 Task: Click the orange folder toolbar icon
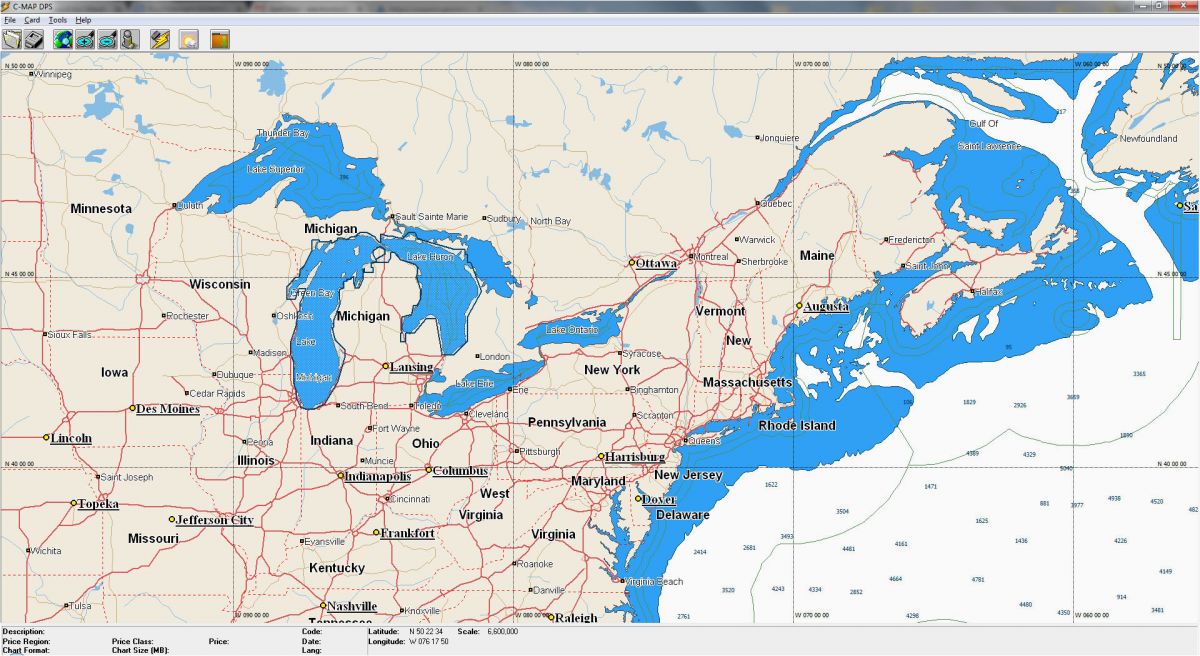[219, 39]
